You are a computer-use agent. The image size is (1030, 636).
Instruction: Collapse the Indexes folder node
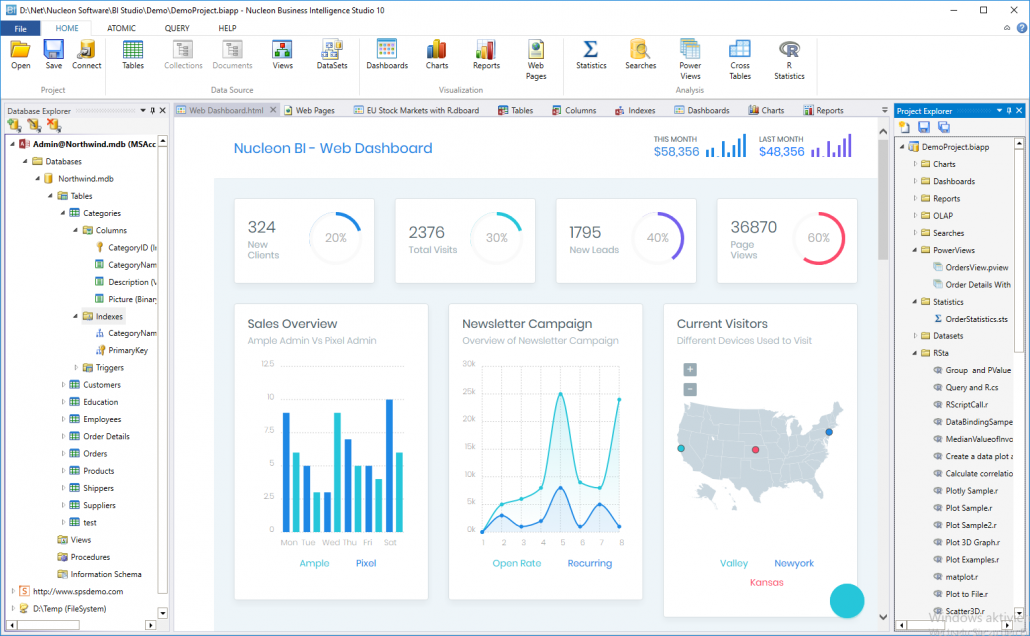[76, 316]
